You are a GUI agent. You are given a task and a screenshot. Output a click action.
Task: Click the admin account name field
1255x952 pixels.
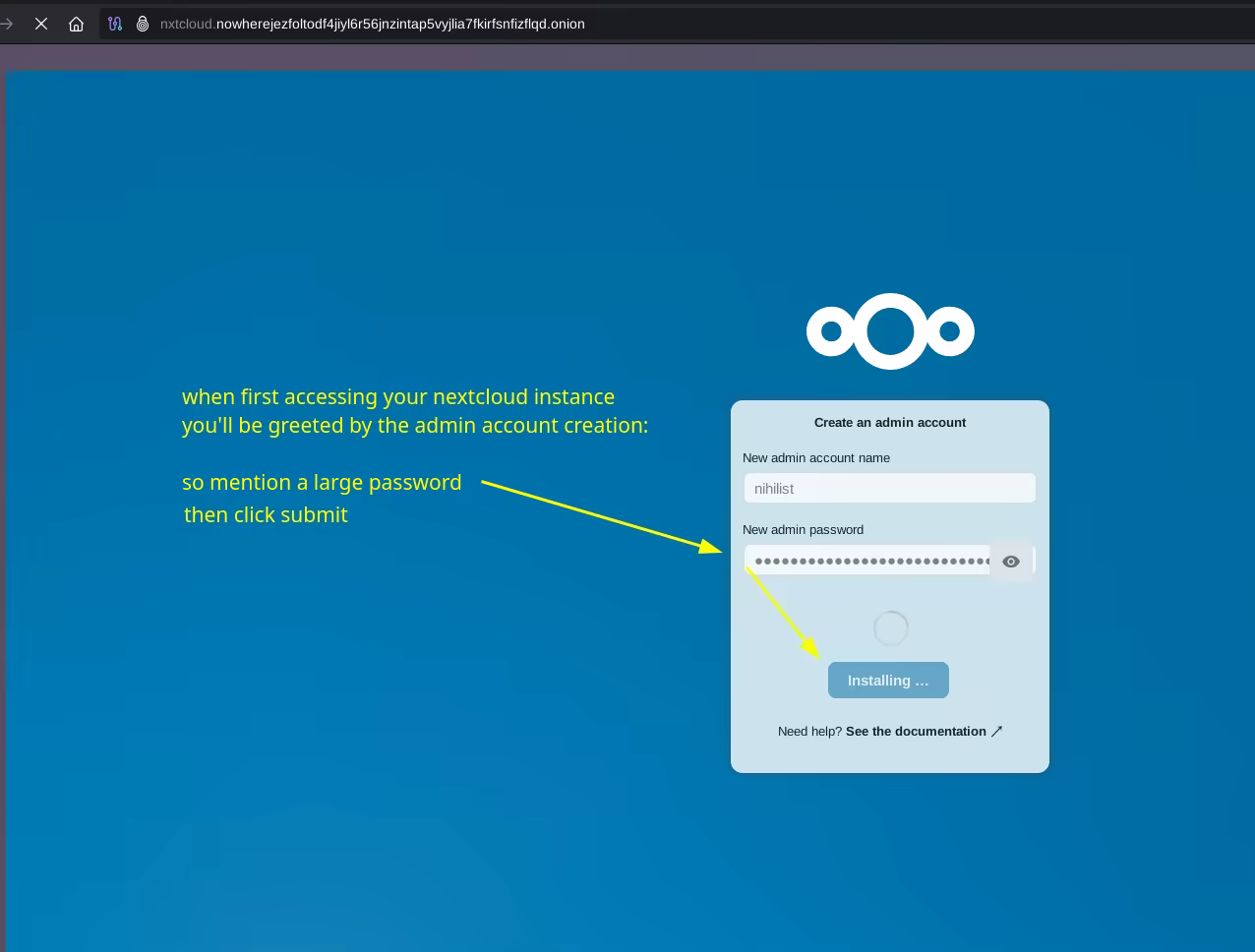889,489
